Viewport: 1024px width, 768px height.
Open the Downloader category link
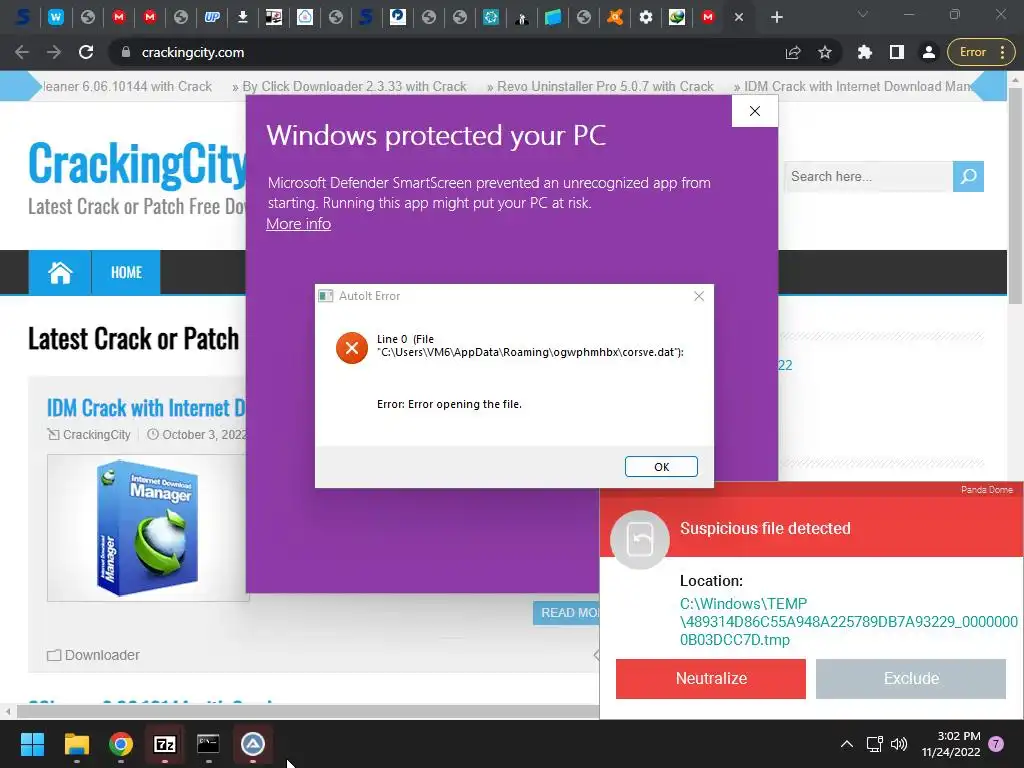[x=102, y=655]
